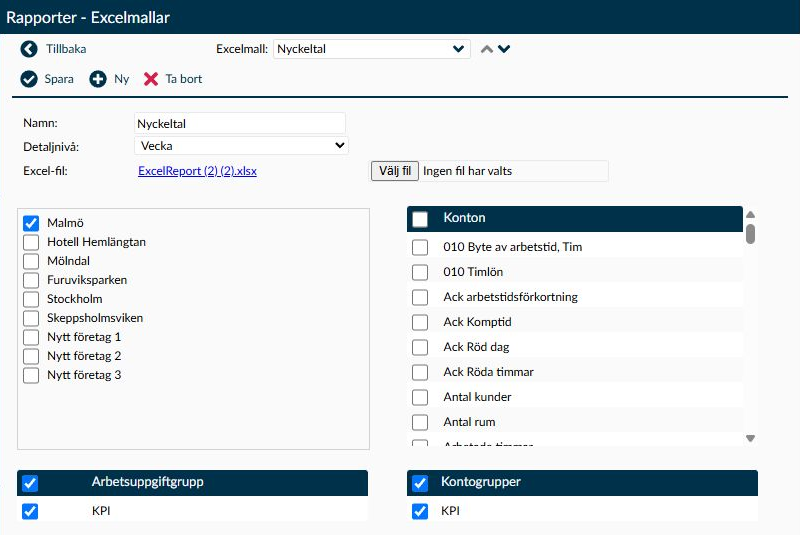Uncheck the Malmö checkbox
Screen dimensions: 800x535
31,223
